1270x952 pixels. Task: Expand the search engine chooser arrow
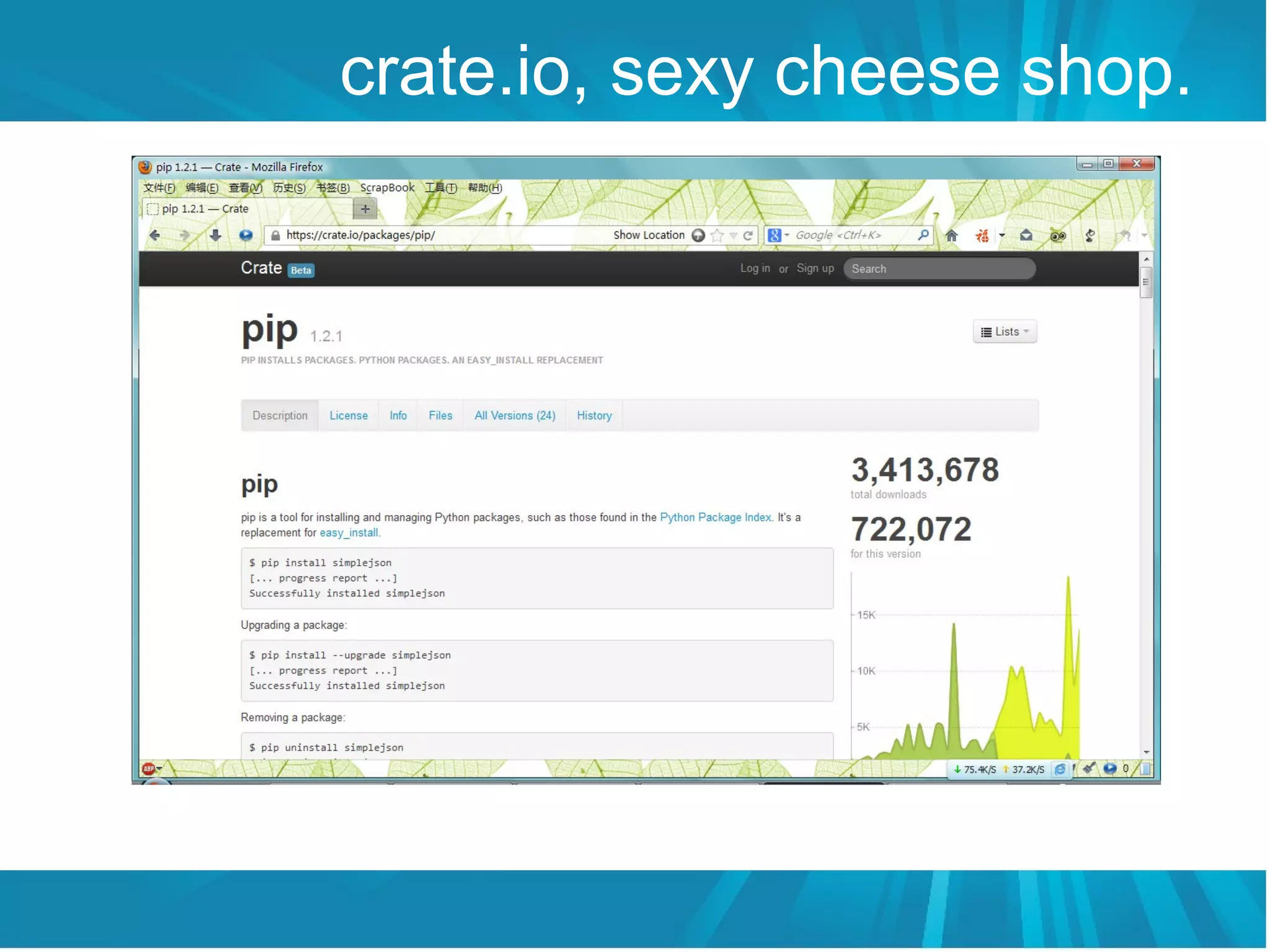coord(787,235)
